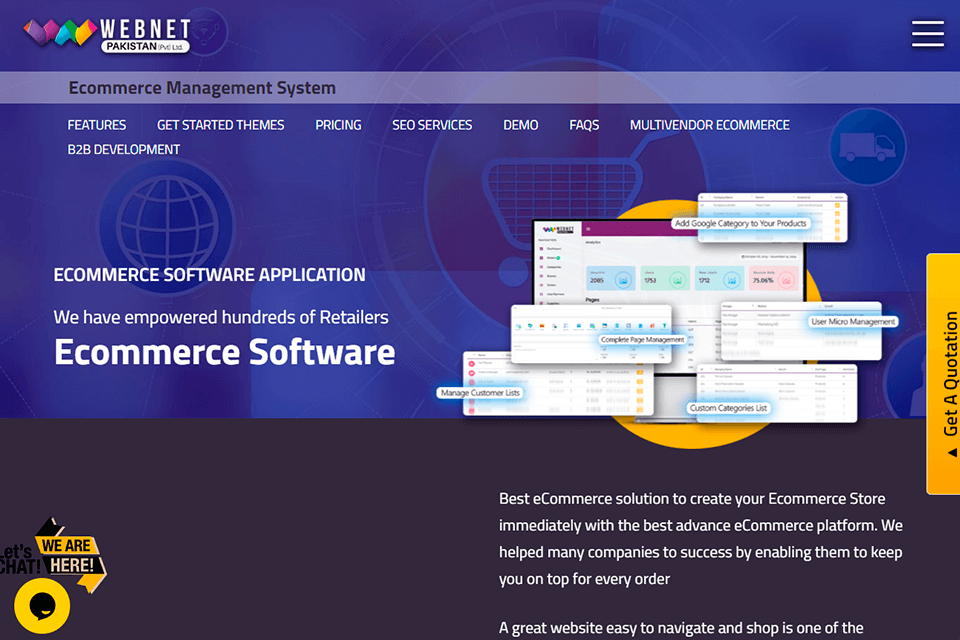Click the Add Google Category to Your Products label
The width and height of the screenshot is (960, 640).
tap(741, 224)
